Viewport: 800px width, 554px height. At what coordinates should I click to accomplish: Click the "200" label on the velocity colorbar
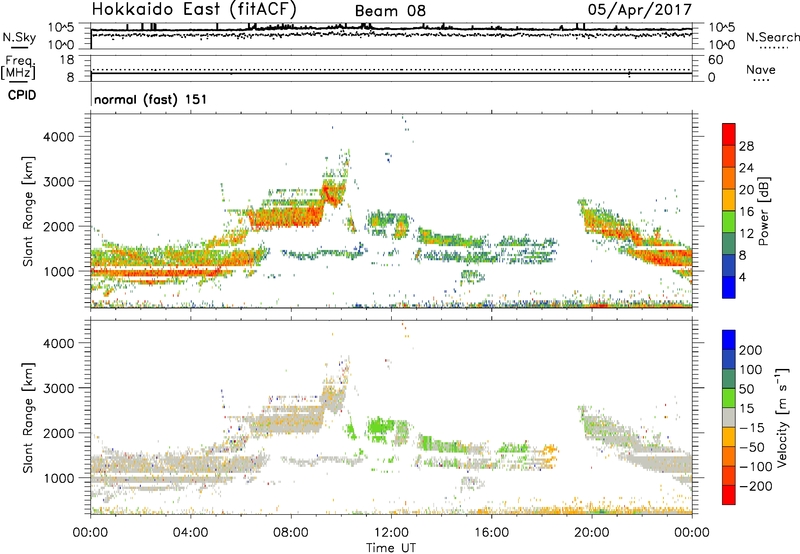[x=751, y=350]
